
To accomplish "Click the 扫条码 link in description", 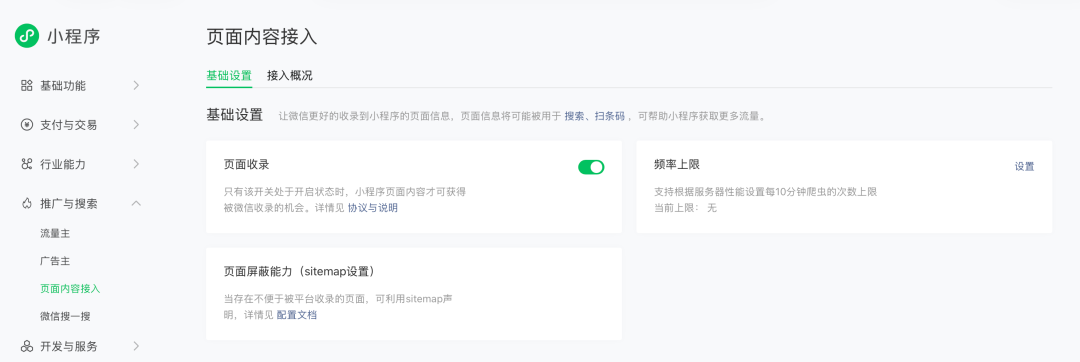I will pyautogui.click(x=610, y=116).
